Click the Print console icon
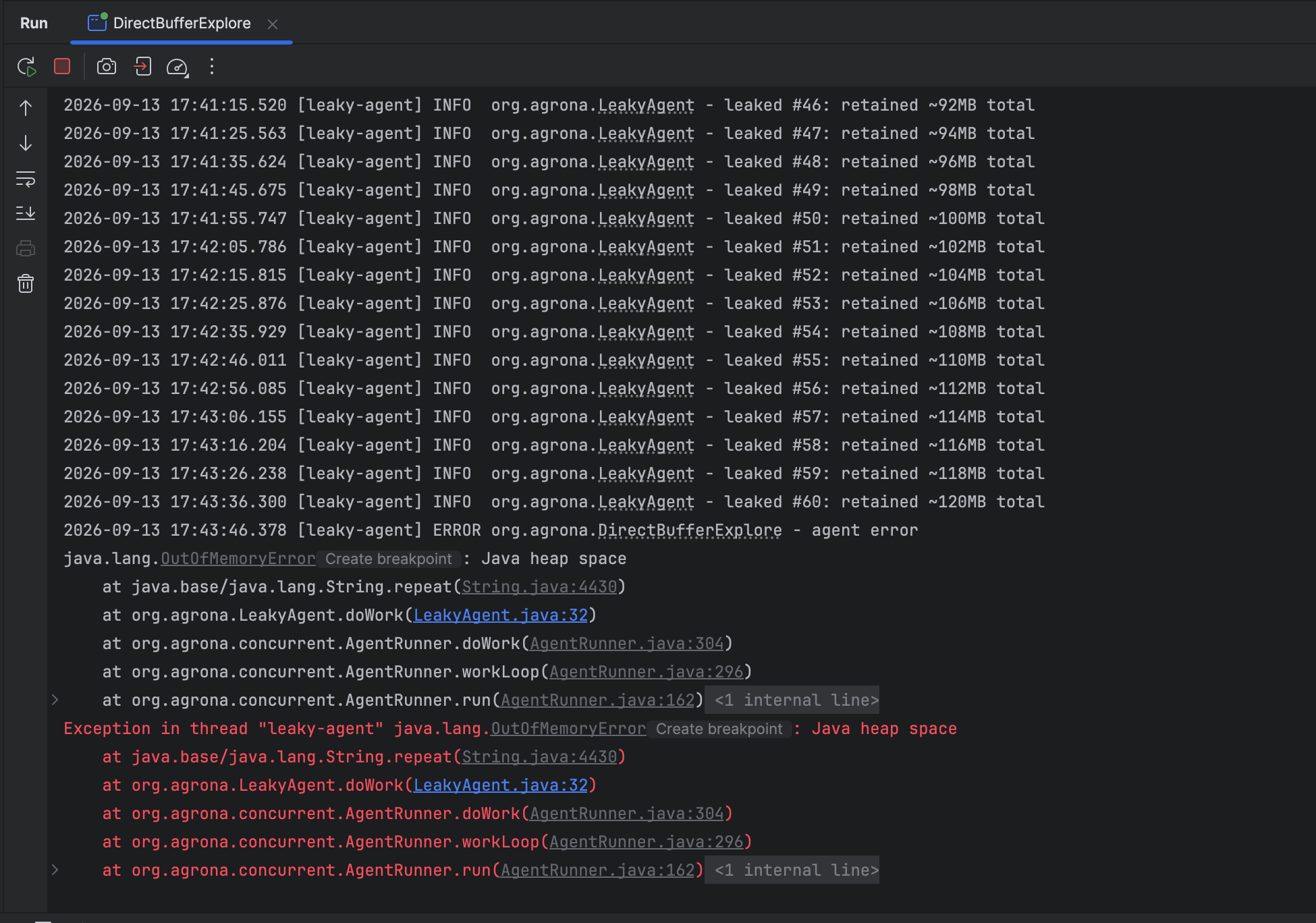The height and width of the screenshot is (923, 1316). pyautogui.click(x=26, y=248)
